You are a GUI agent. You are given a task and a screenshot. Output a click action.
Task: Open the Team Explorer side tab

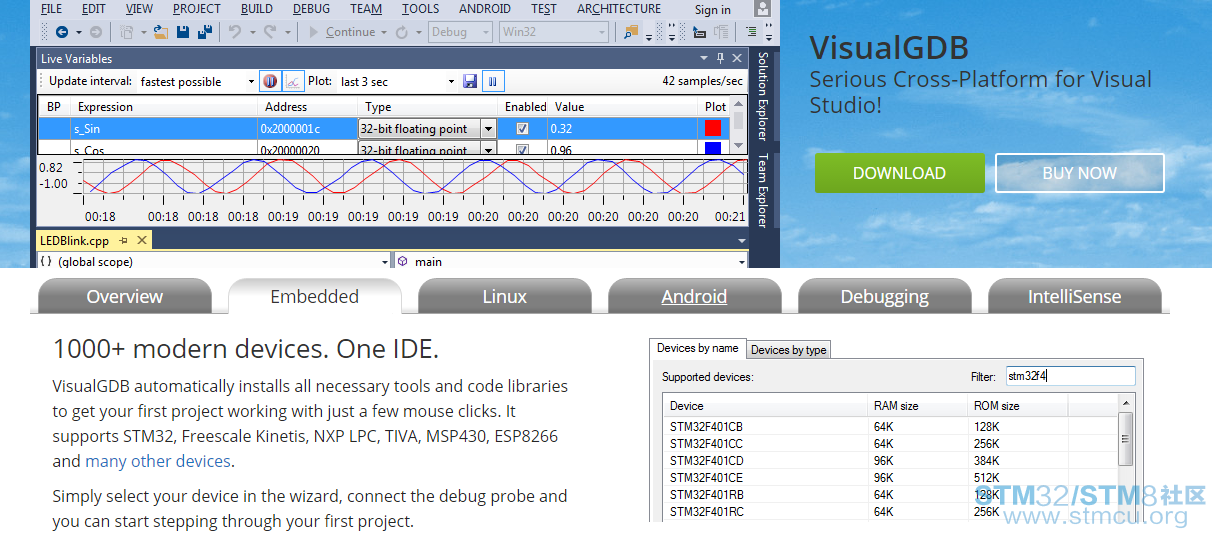[x=763, y=192]
